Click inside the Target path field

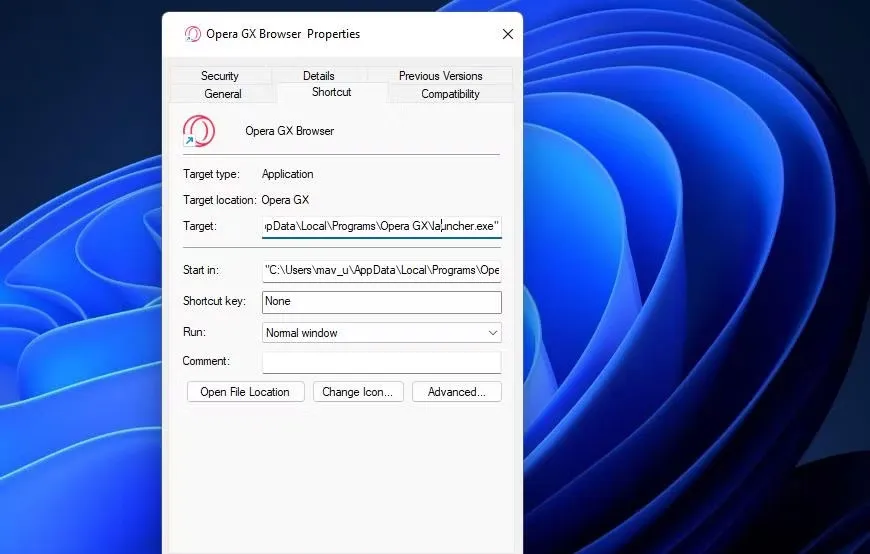click(382, 226)
